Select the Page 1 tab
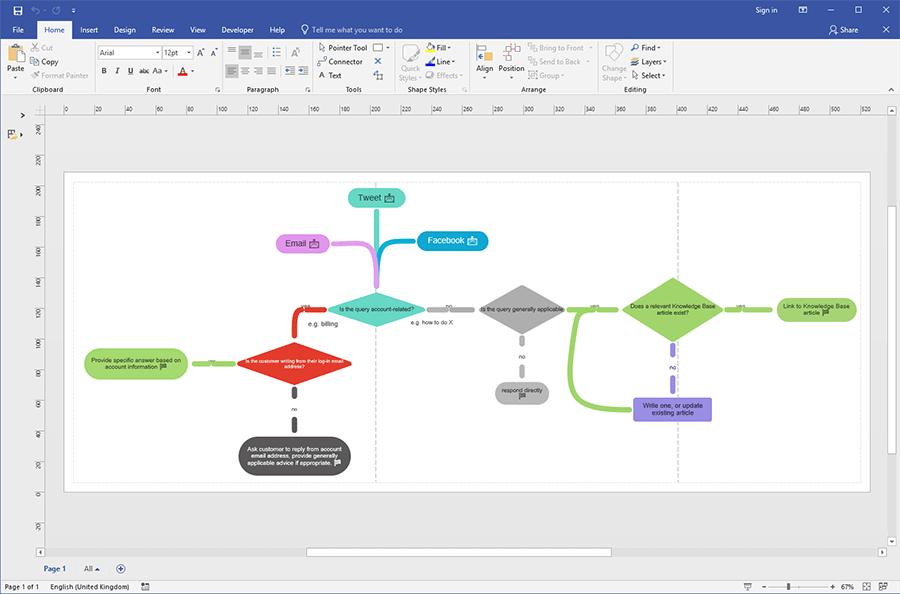 pos(55,569)
